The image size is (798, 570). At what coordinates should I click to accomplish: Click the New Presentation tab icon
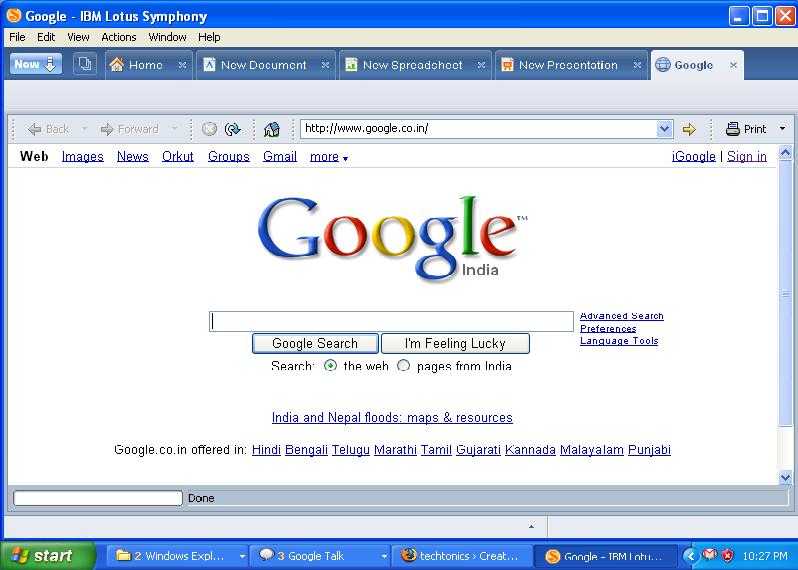[507, 65]
